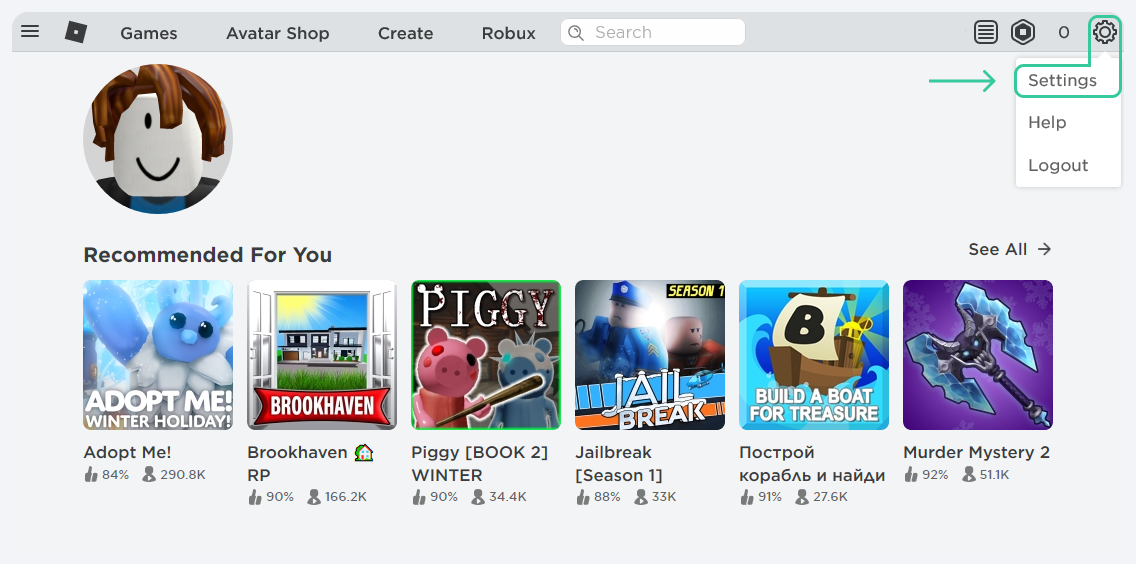Image resolution: width=1136 pixels, height=564 pixels.
Task: Select Logout from the gear menu
Action: pyautogui.click(x=1058, y=166)
